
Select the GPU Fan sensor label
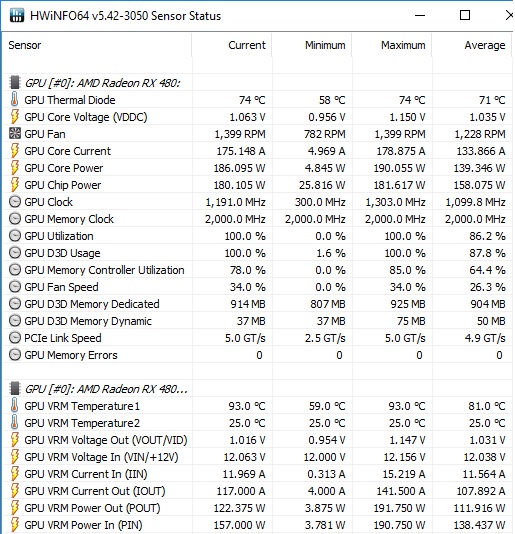[x=45, y=134]
